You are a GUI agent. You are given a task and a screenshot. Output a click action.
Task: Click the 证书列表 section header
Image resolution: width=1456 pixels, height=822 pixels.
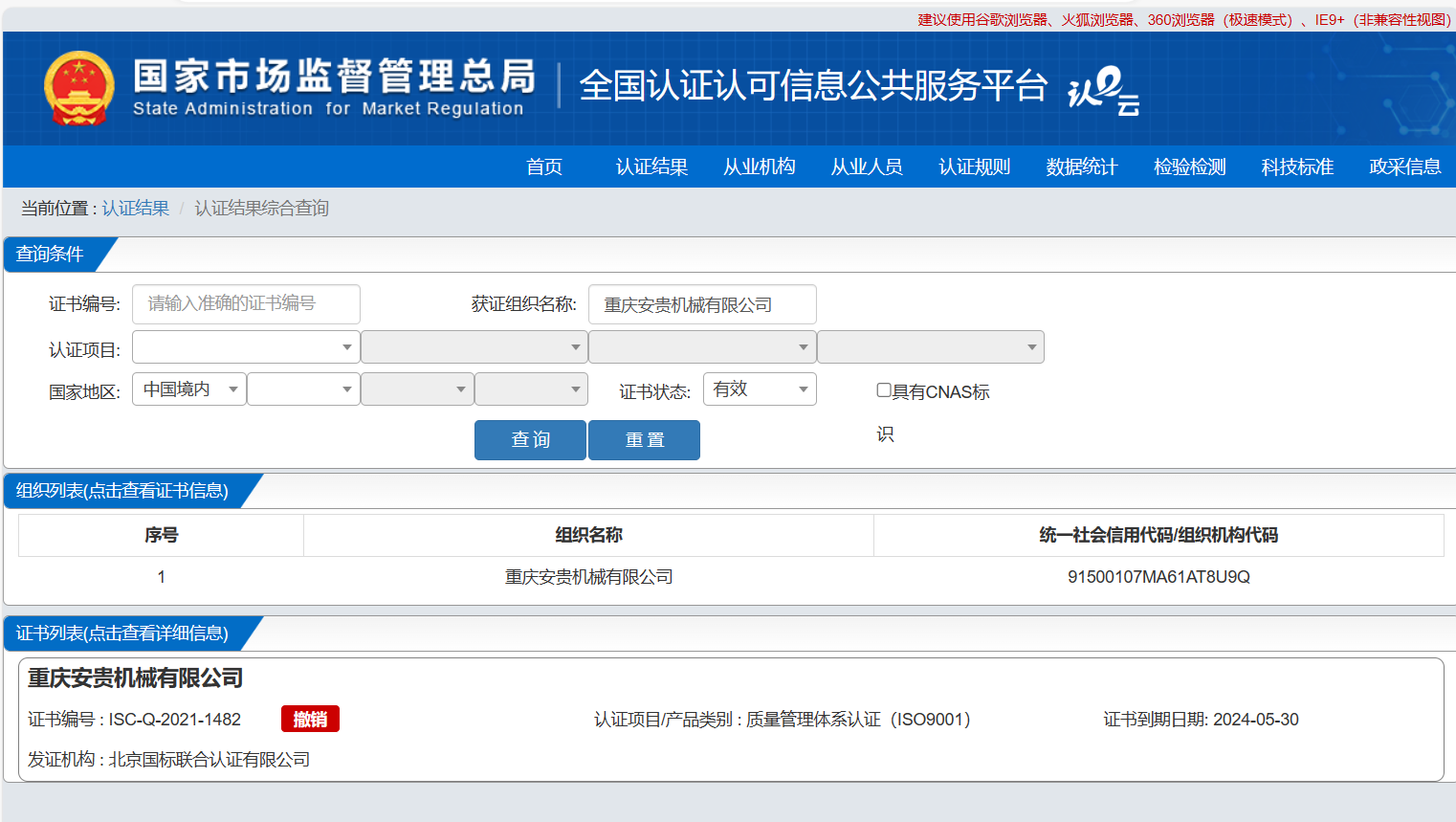[x=121, y=633]
